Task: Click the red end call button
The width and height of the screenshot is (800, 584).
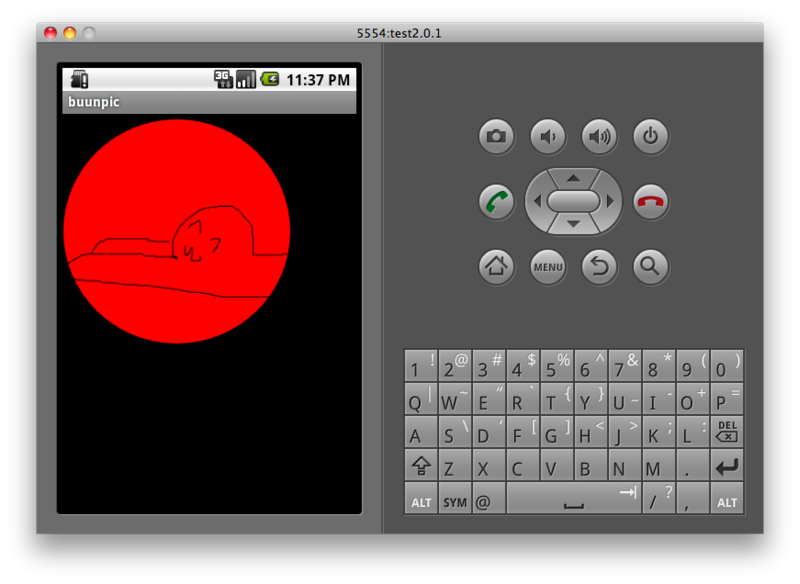Action: click(651, 201)
